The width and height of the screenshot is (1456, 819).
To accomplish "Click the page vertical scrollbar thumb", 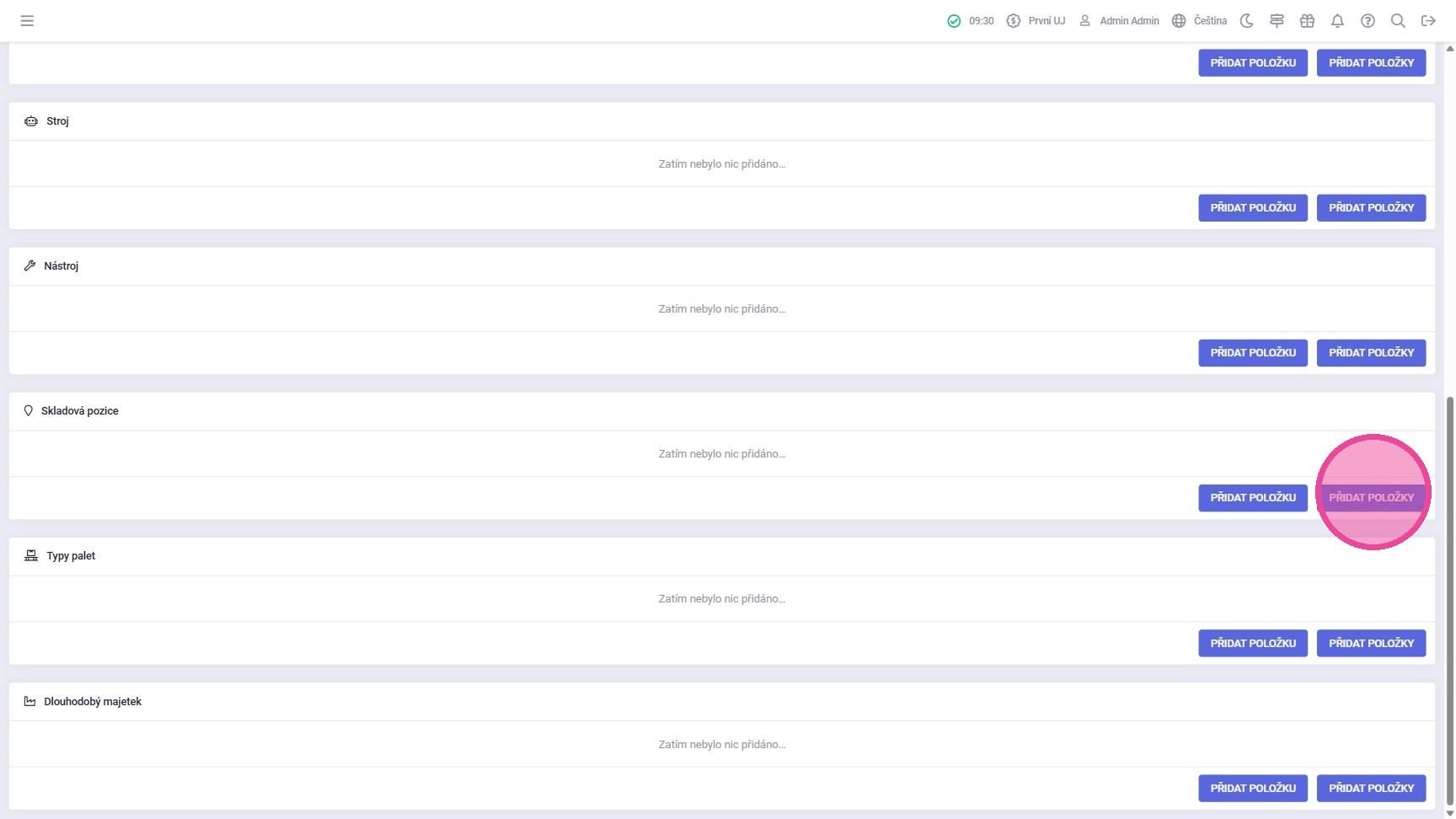I will [1450, 598].
